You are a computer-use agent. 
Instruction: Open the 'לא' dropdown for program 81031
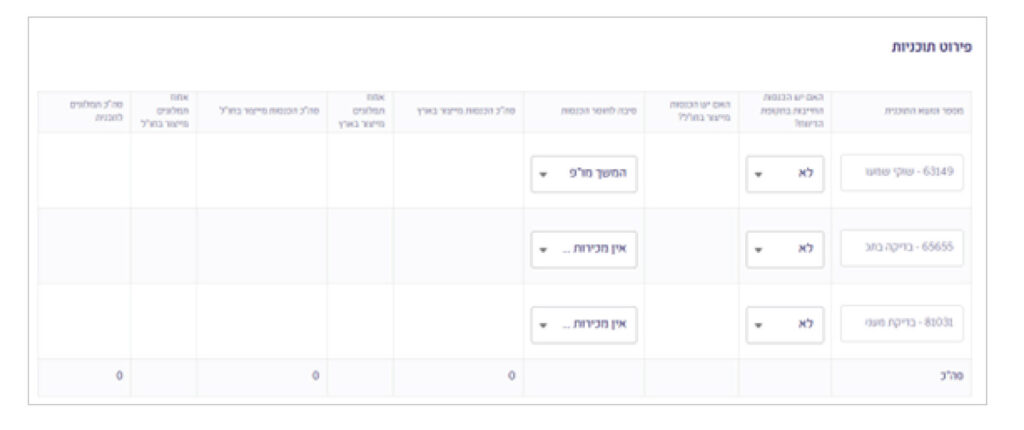[785, 323]
